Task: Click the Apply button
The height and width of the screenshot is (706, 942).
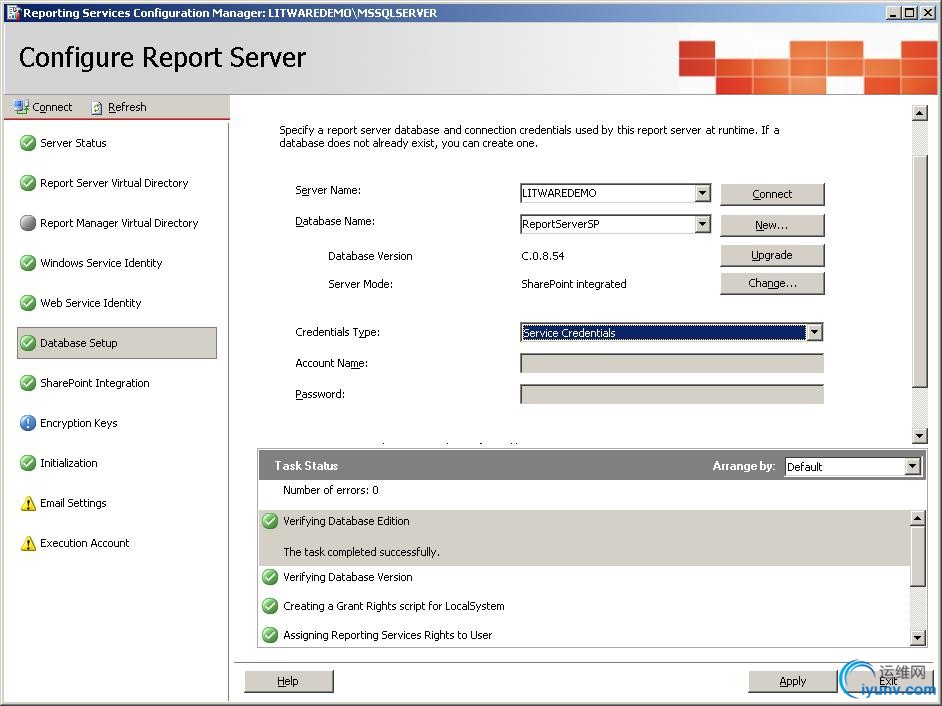Action: pos(792,681)
